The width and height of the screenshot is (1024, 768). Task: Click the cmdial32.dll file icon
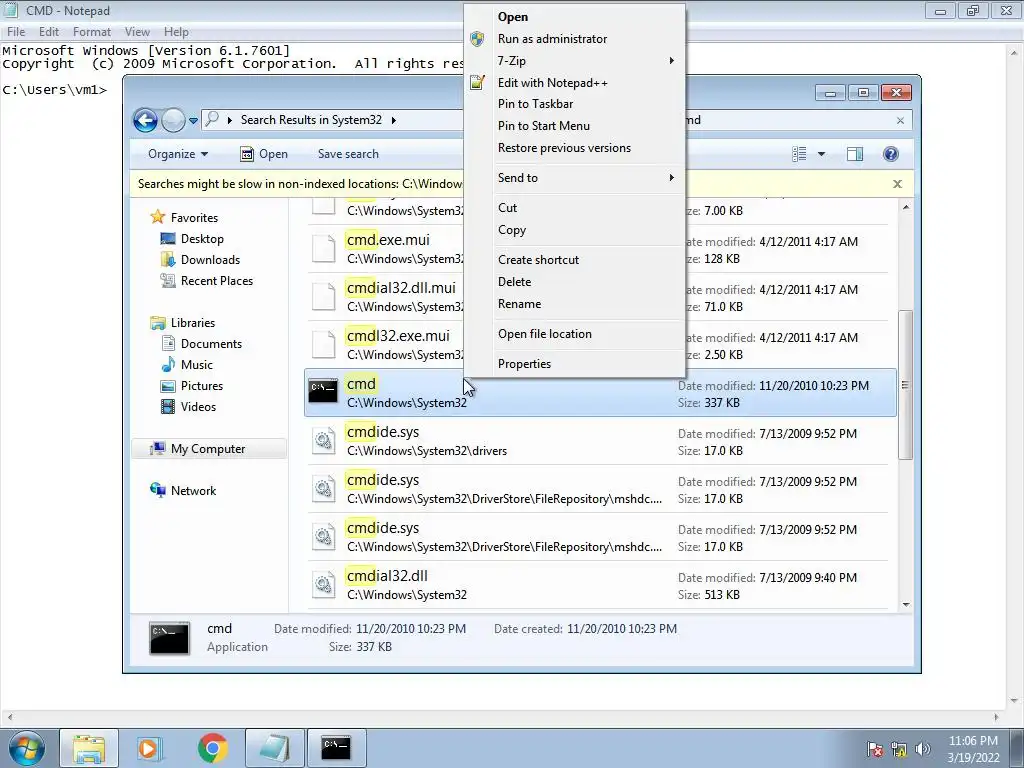(x=323, y=584)
